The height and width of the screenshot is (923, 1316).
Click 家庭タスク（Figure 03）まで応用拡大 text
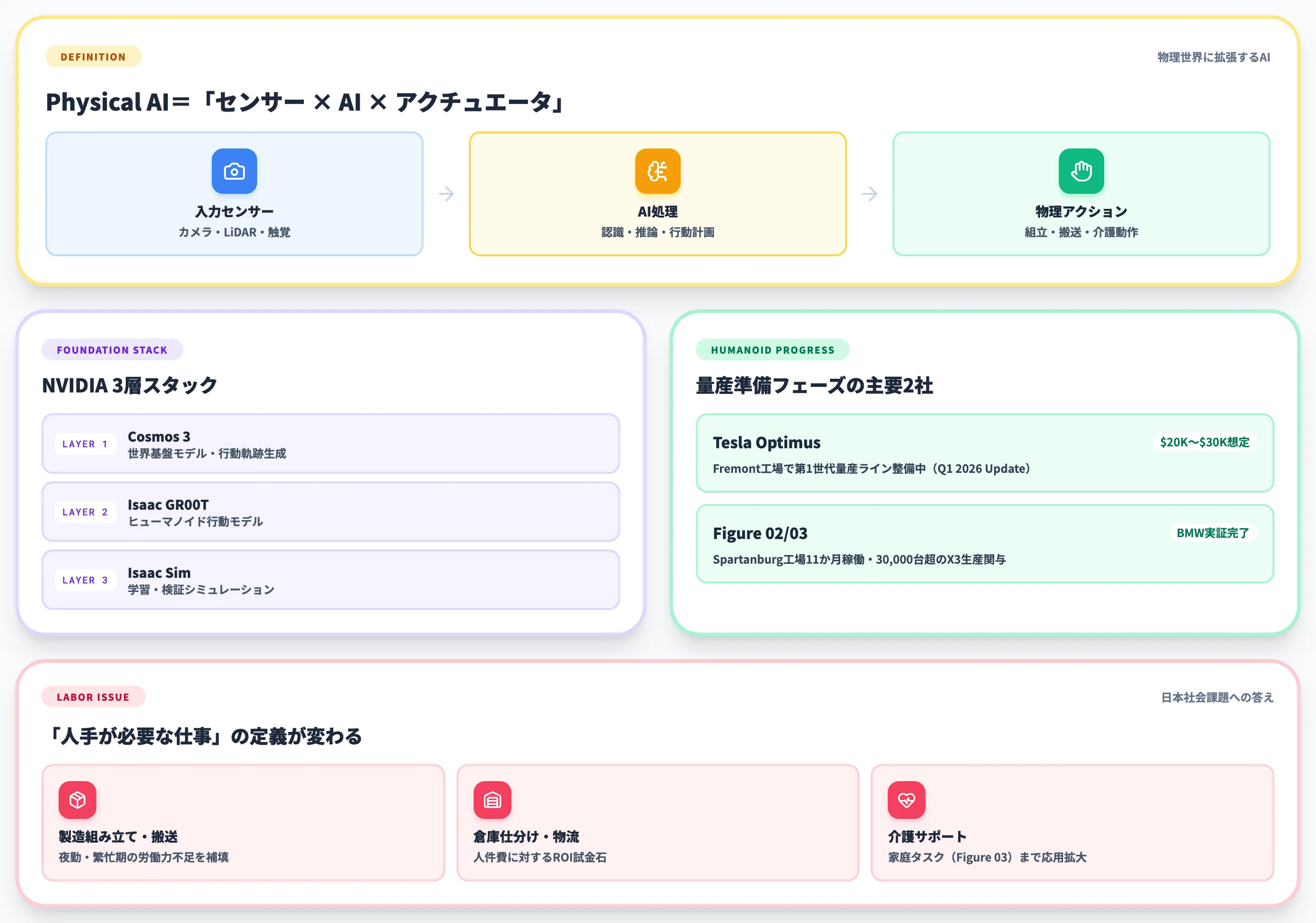(987, 858)
